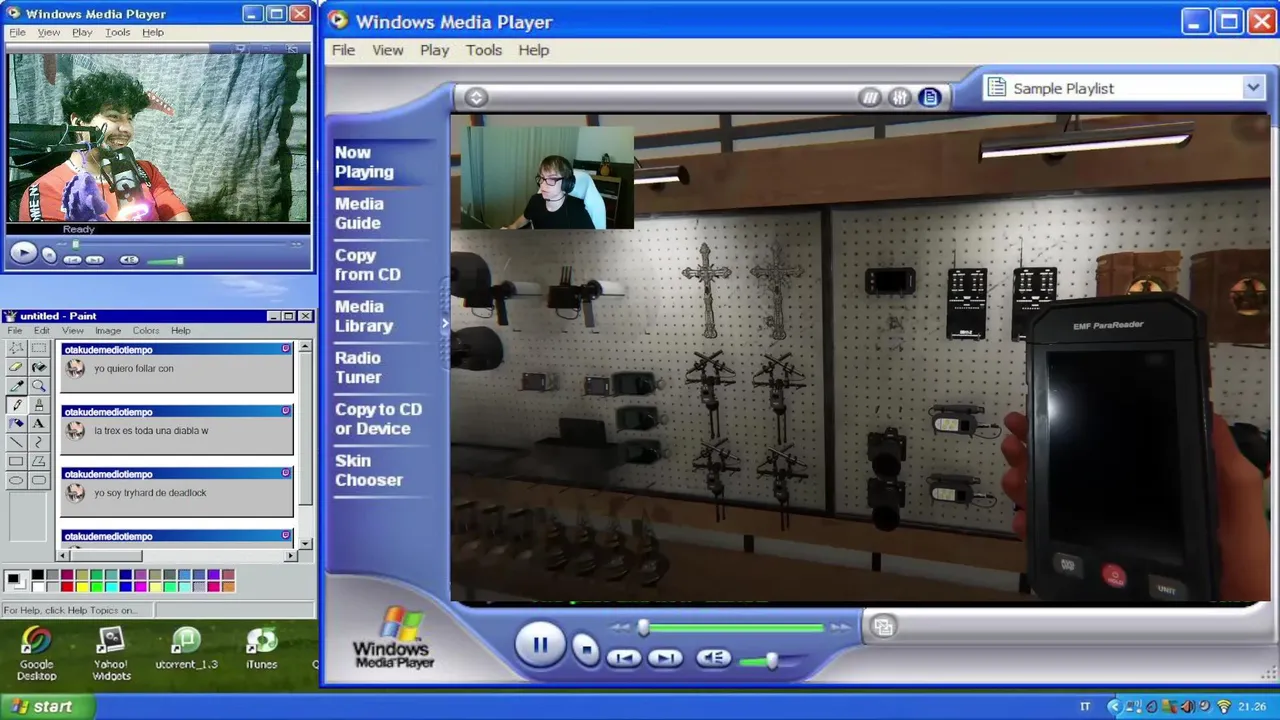This screenshot has height=720, width=1280.
Task: Open Help menu in large Media Player
Action: click(533, 50)
